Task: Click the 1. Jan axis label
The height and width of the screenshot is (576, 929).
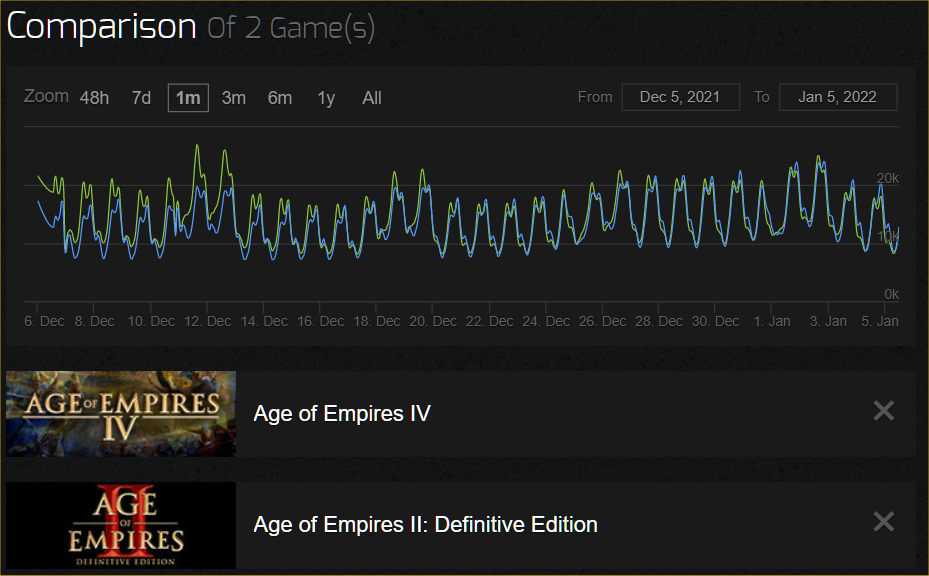Action: point(772,321)
